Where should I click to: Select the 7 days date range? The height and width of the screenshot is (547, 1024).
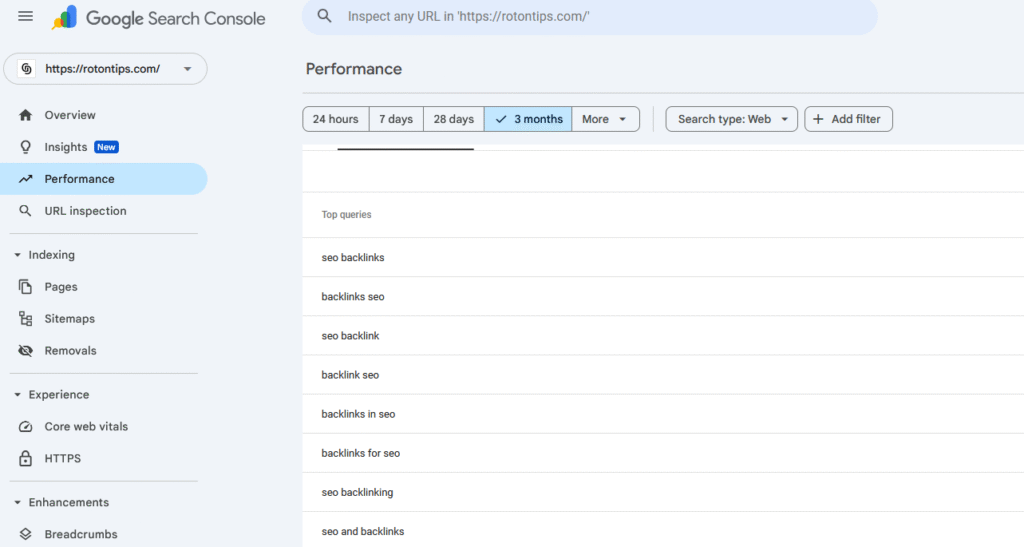click(396, 119)
